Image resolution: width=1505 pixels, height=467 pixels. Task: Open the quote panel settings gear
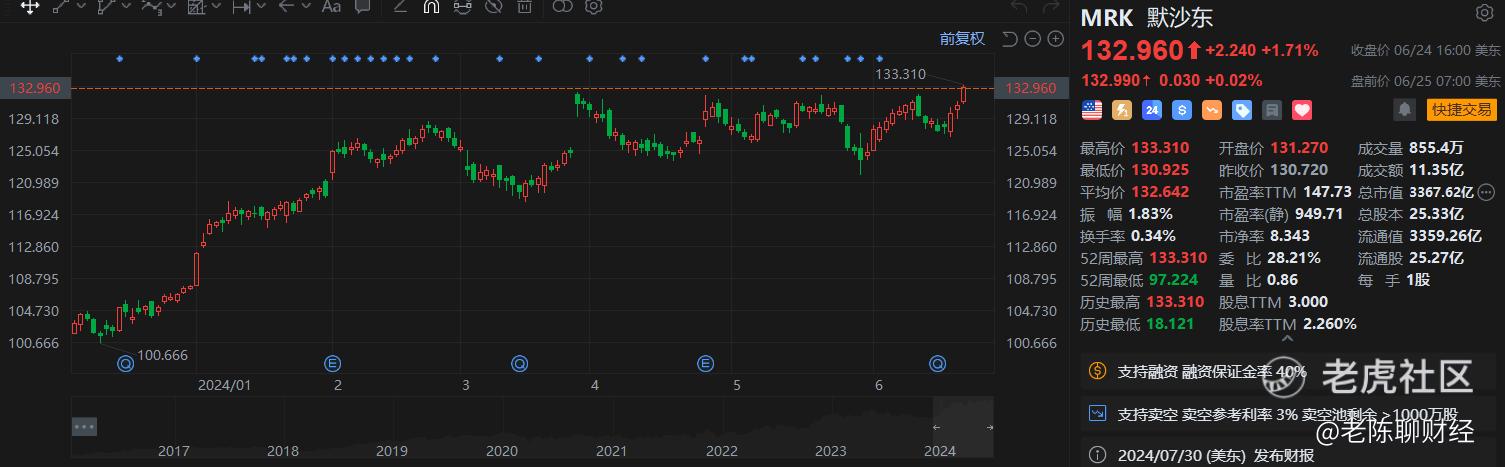1484,13
